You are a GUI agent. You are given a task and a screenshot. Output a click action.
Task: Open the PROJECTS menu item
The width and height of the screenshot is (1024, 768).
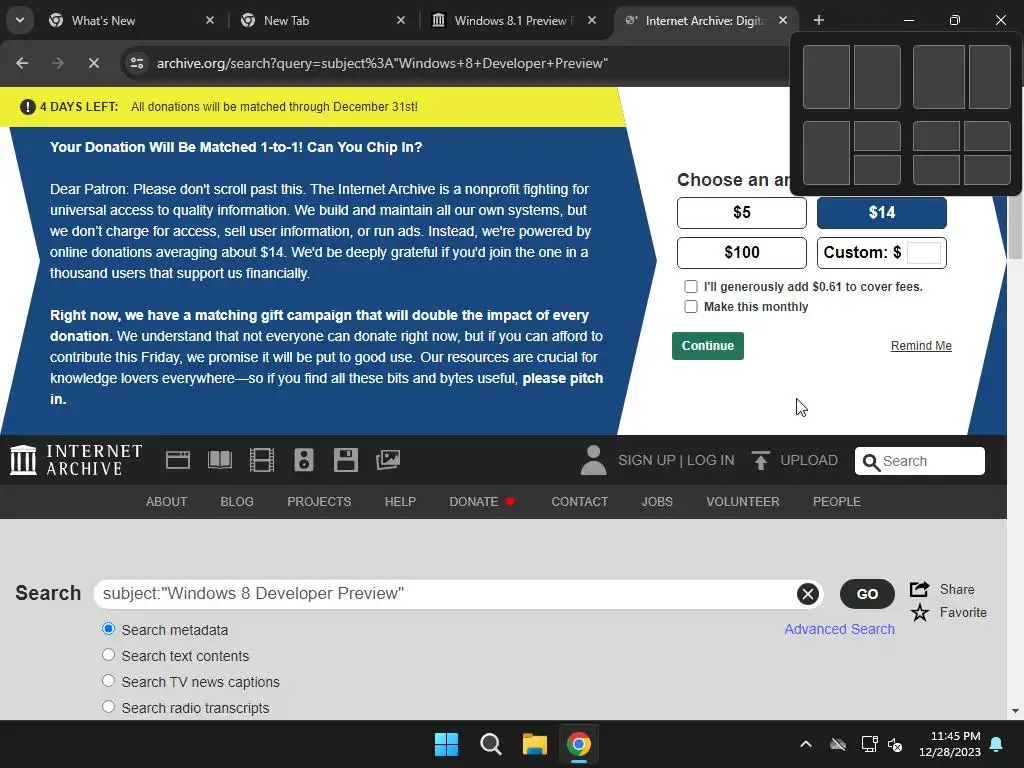click(x=319, y=502)
